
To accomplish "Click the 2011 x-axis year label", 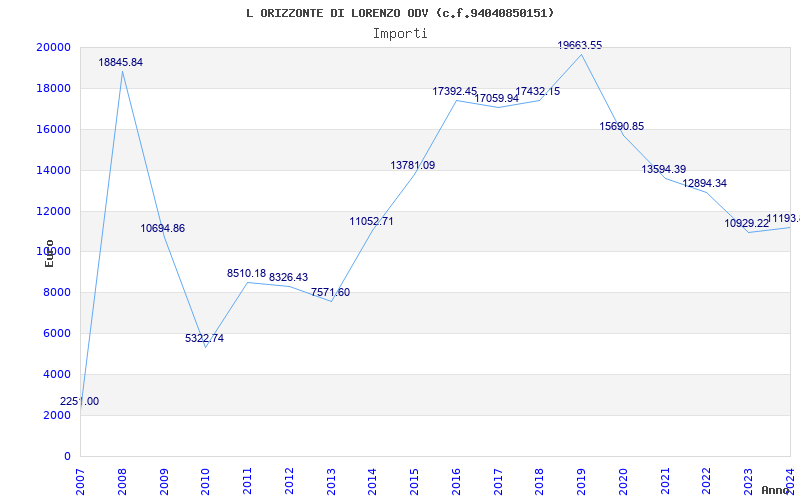I will tap(247, 482).
